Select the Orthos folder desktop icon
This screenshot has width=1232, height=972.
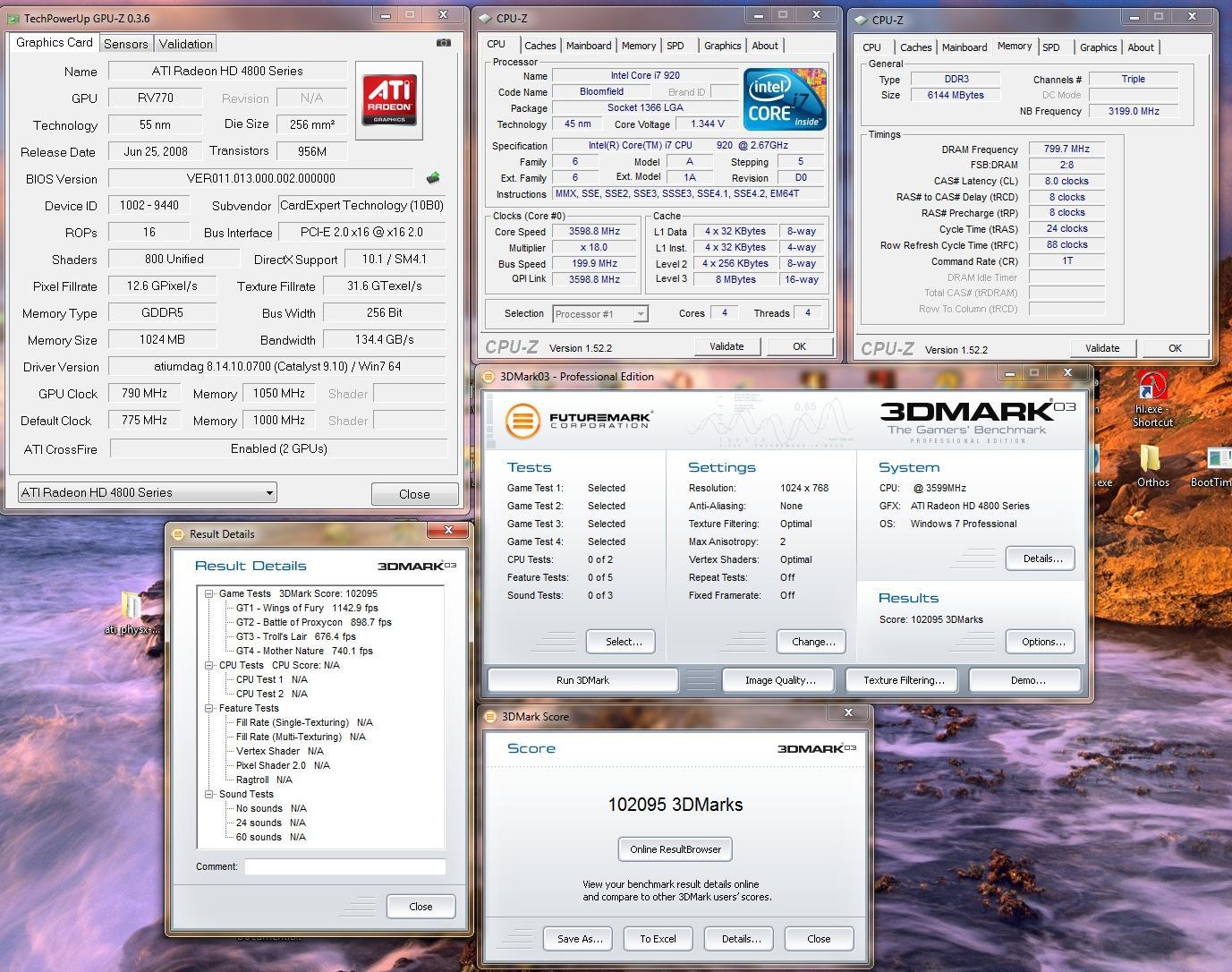point(1152,466)
